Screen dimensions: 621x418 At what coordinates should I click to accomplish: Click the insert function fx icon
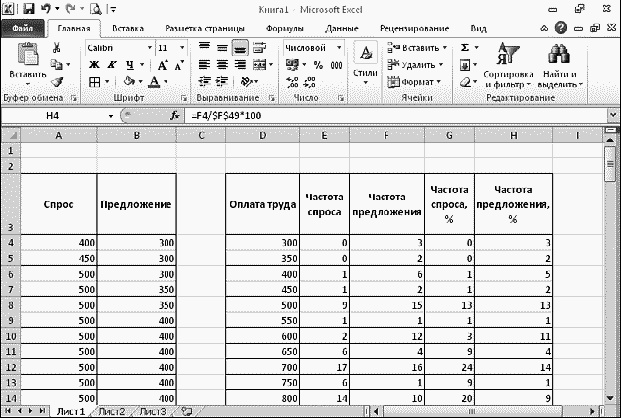176,116
